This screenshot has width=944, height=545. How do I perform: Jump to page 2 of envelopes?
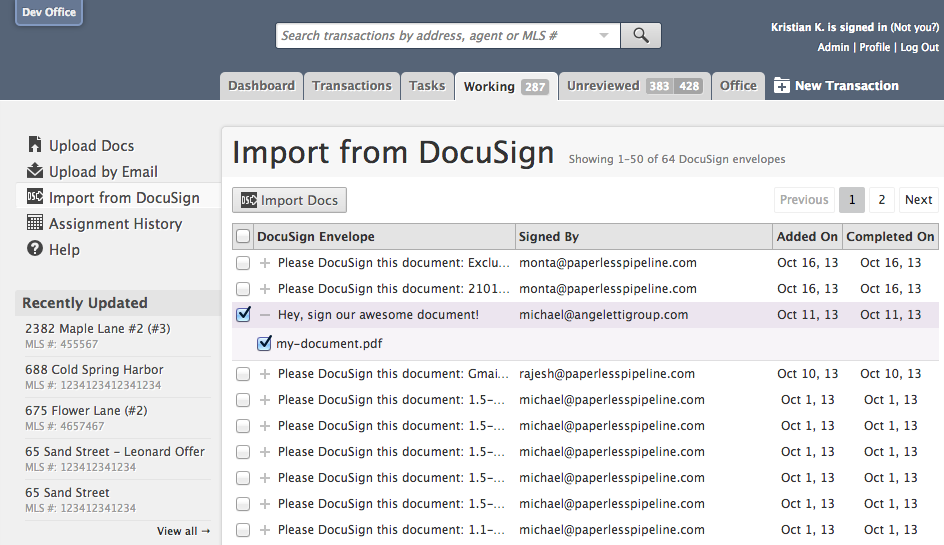[x=881, y=200]
